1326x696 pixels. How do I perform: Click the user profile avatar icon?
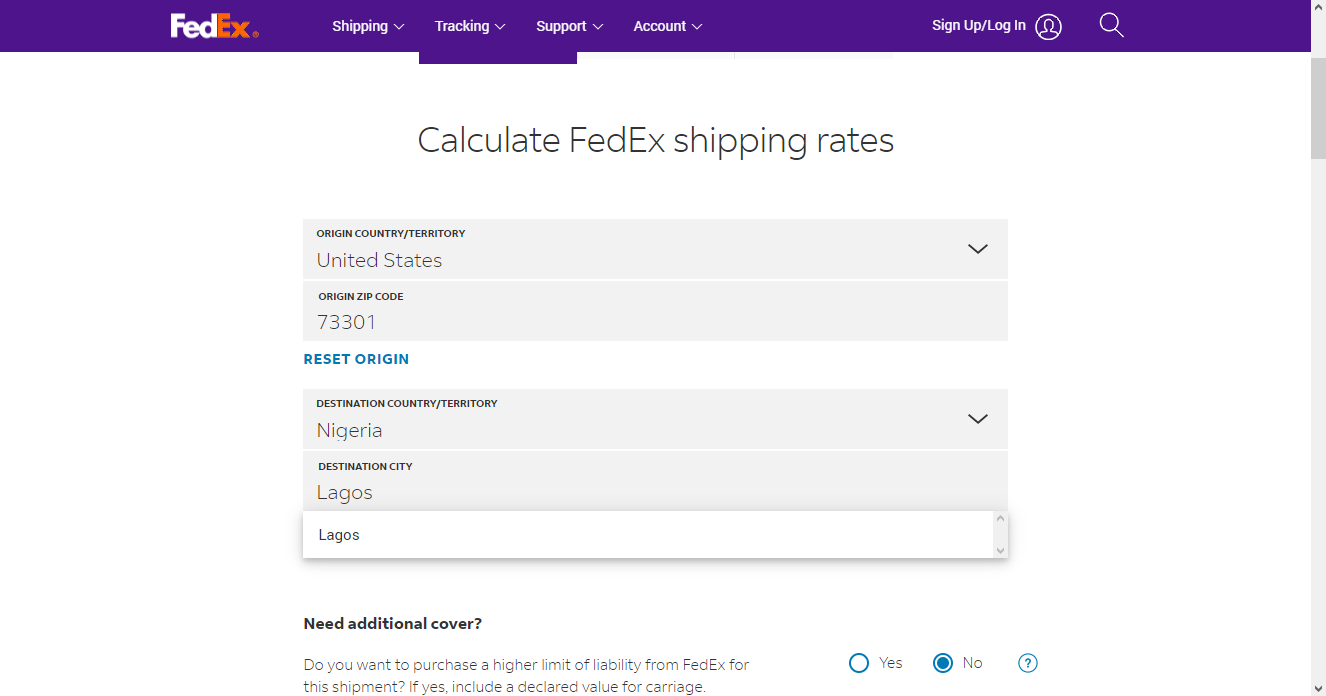coord(1048,26)
